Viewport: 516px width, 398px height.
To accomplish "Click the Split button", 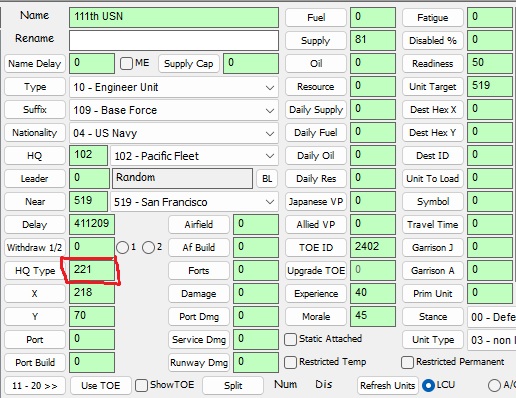I will (233, 386).
